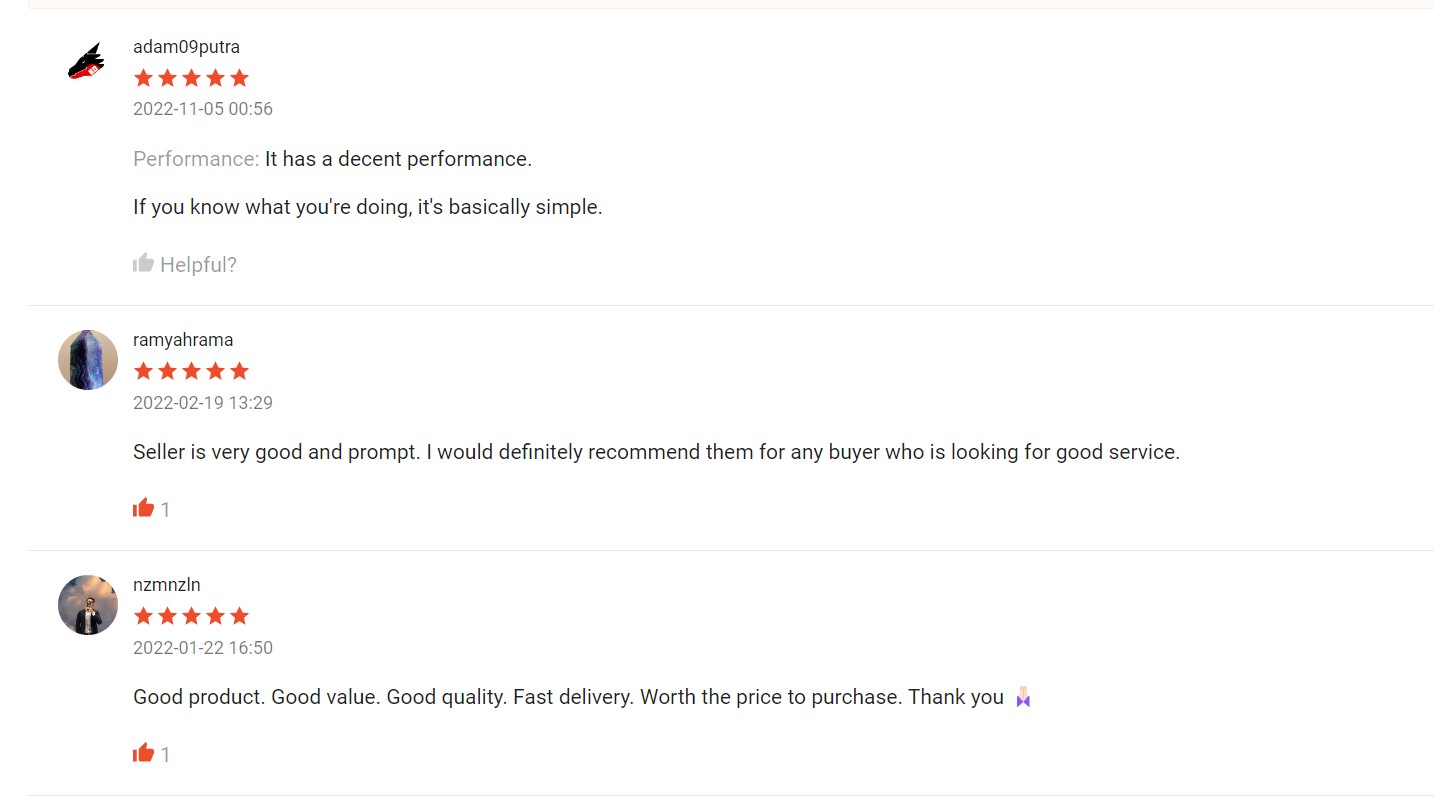Viewport: 1434px width, 802px height.
Task: Click the helpful count on nzmnzln's review
Action: pyautogui.click(x=165, y=755)
